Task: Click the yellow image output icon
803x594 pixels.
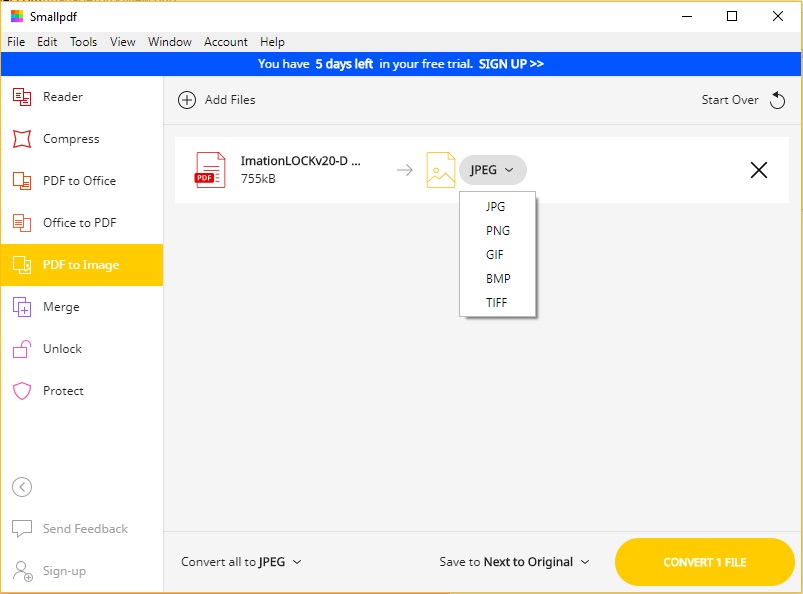Action: (x=440, y=170)
